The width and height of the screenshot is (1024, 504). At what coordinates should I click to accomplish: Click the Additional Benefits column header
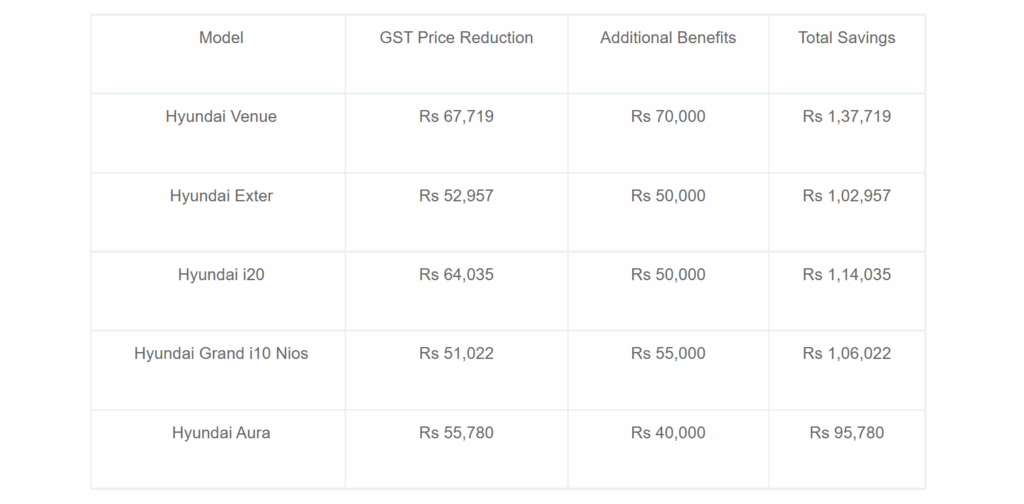click(x=668, y=38)
